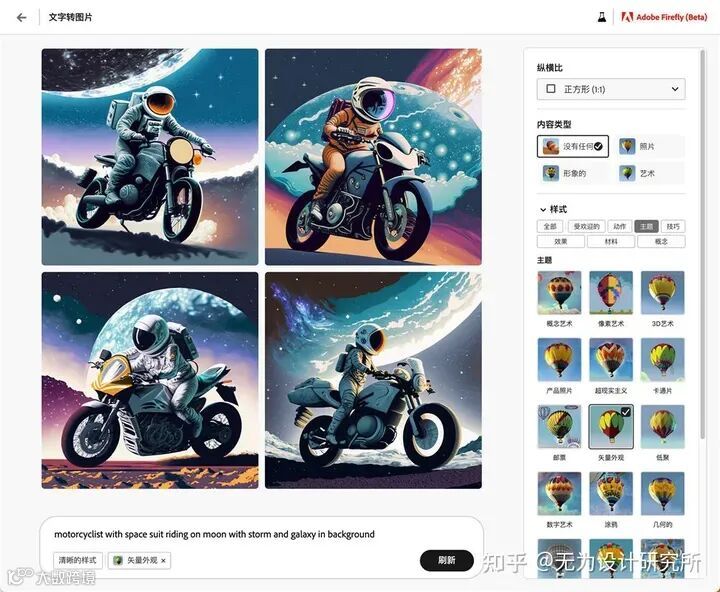
Task: Click the 清晰的样式 button
Action: click(x=78, y=560)
